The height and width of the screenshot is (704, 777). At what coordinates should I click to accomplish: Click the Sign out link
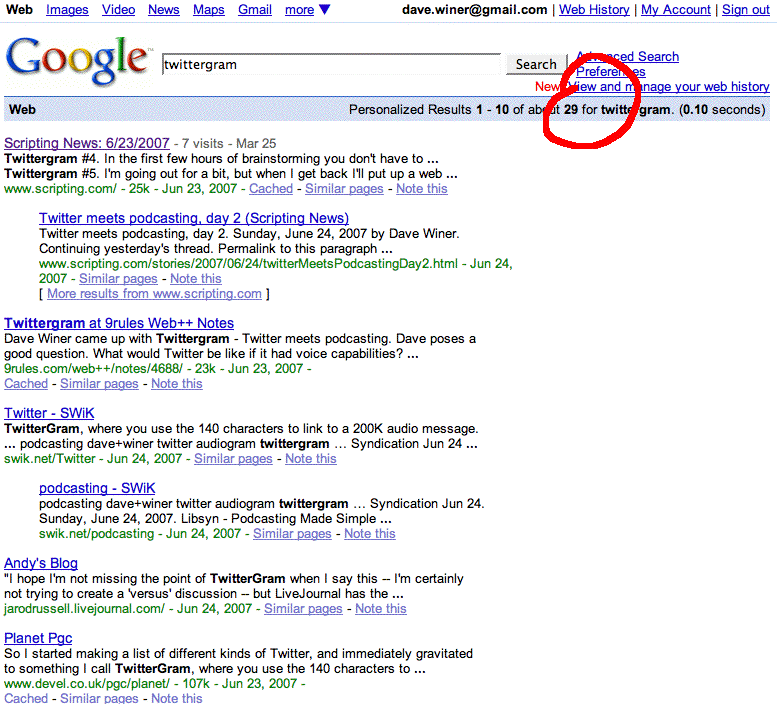[746, 10]
